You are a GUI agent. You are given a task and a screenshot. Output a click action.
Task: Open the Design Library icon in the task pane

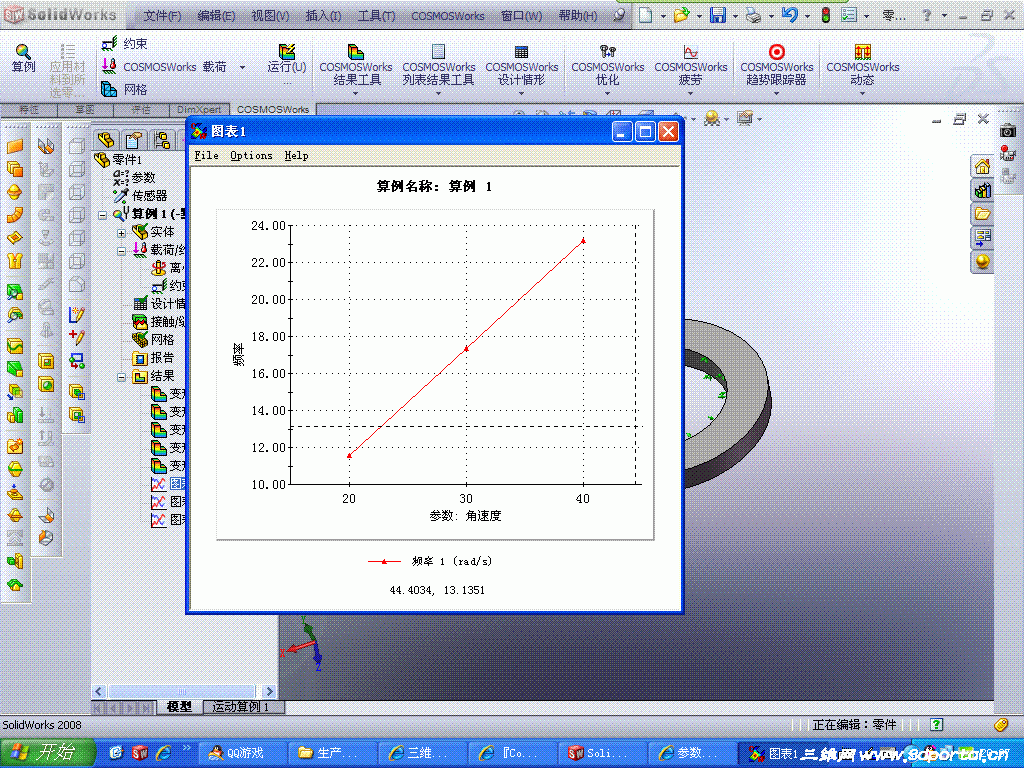(982, 190)
